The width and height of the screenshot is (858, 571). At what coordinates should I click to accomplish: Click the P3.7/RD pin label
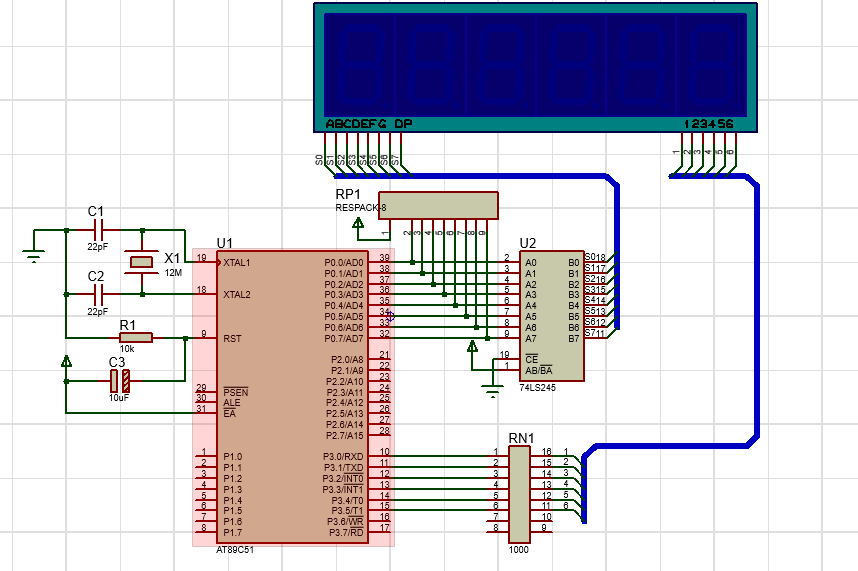[346, 532]
